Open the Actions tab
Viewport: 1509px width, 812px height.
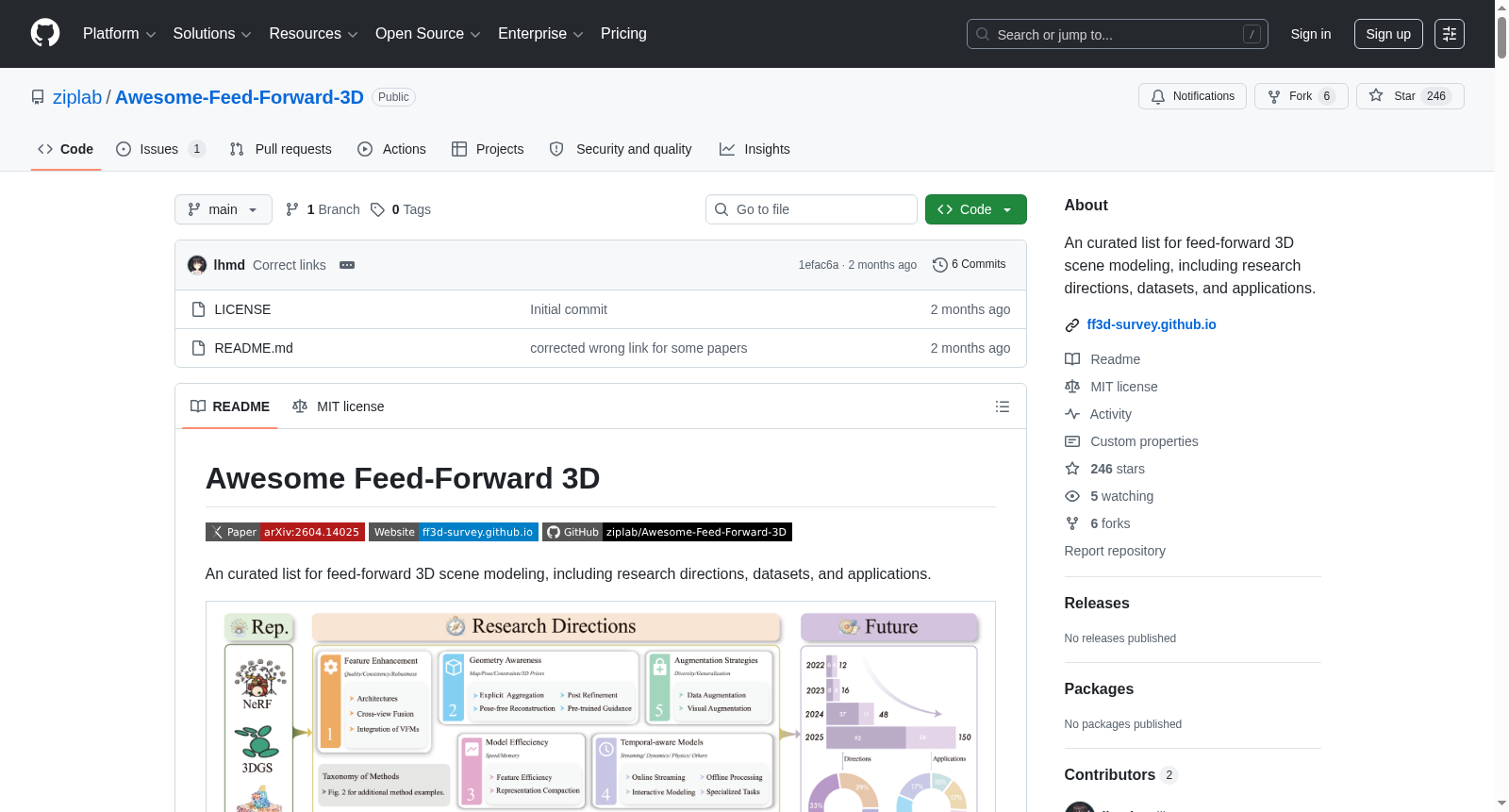tap(392, 149)
